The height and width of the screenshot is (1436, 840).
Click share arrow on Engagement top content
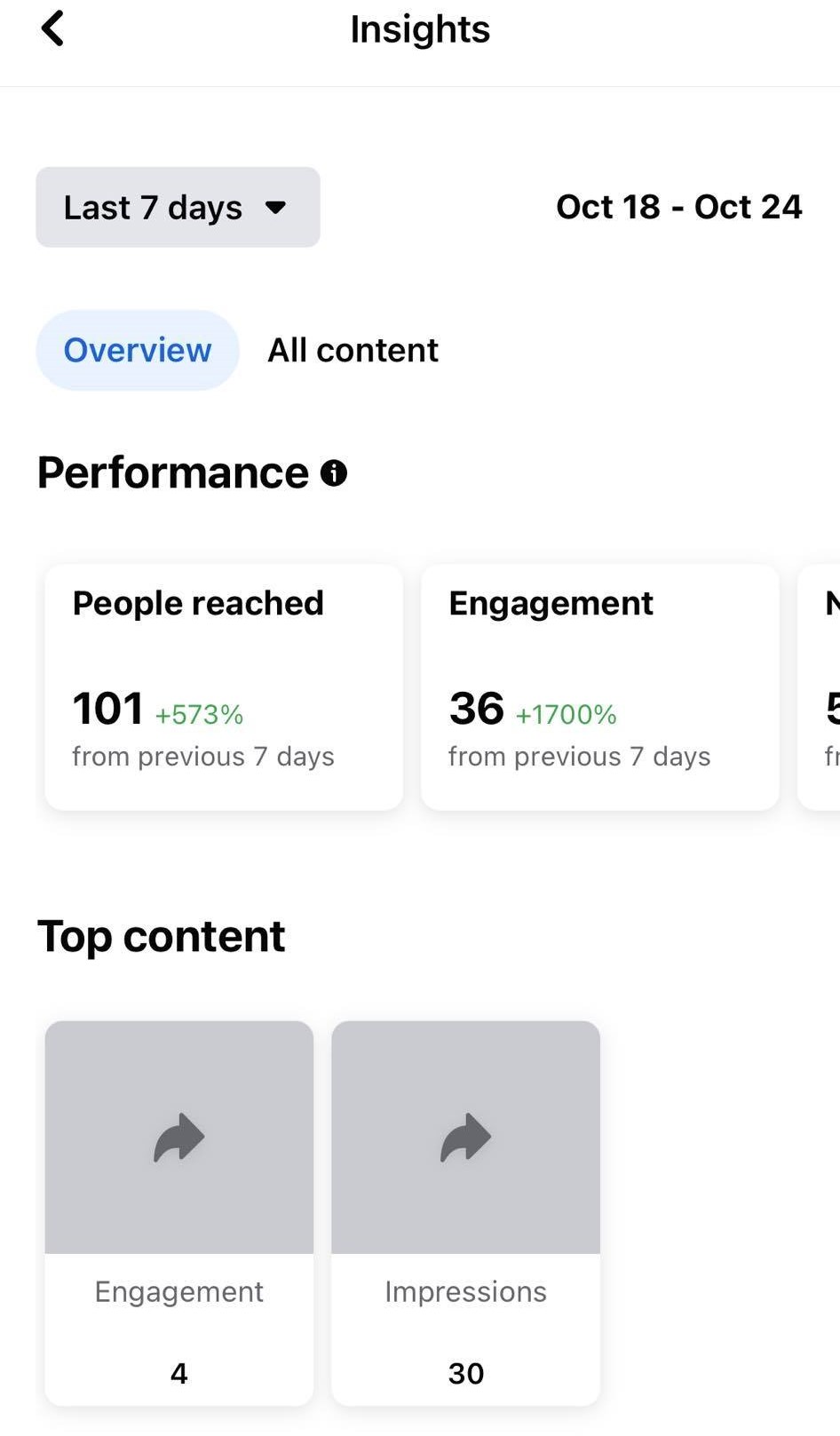(x=179, y=1138)
